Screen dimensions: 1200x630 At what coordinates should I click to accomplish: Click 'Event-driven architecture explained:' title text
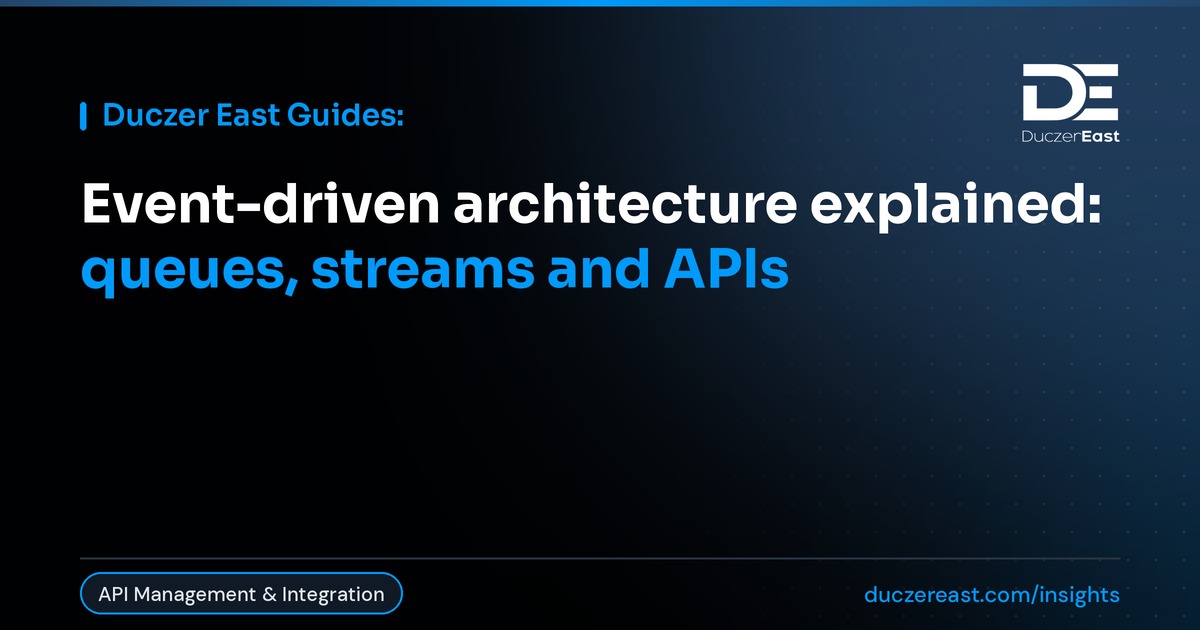(591, 206)
